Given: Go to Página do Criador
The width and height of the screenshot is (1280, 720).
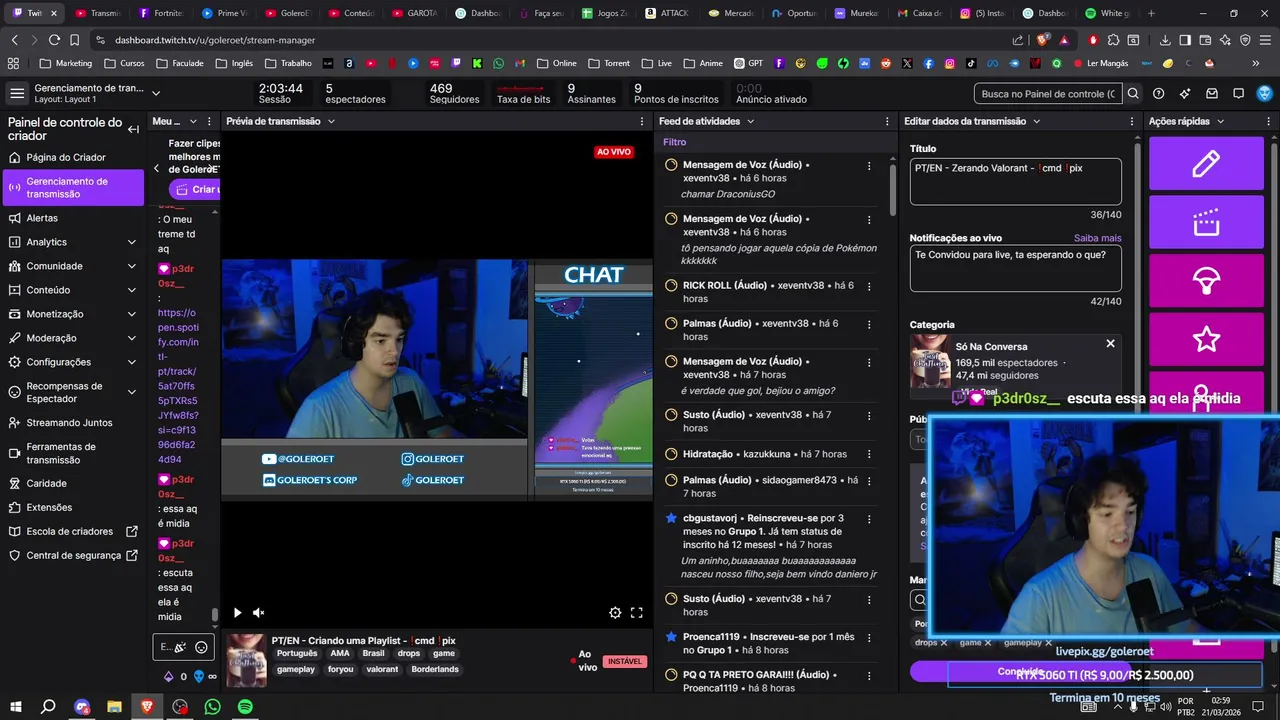Looking at the screenshot, I should [73, 157].
